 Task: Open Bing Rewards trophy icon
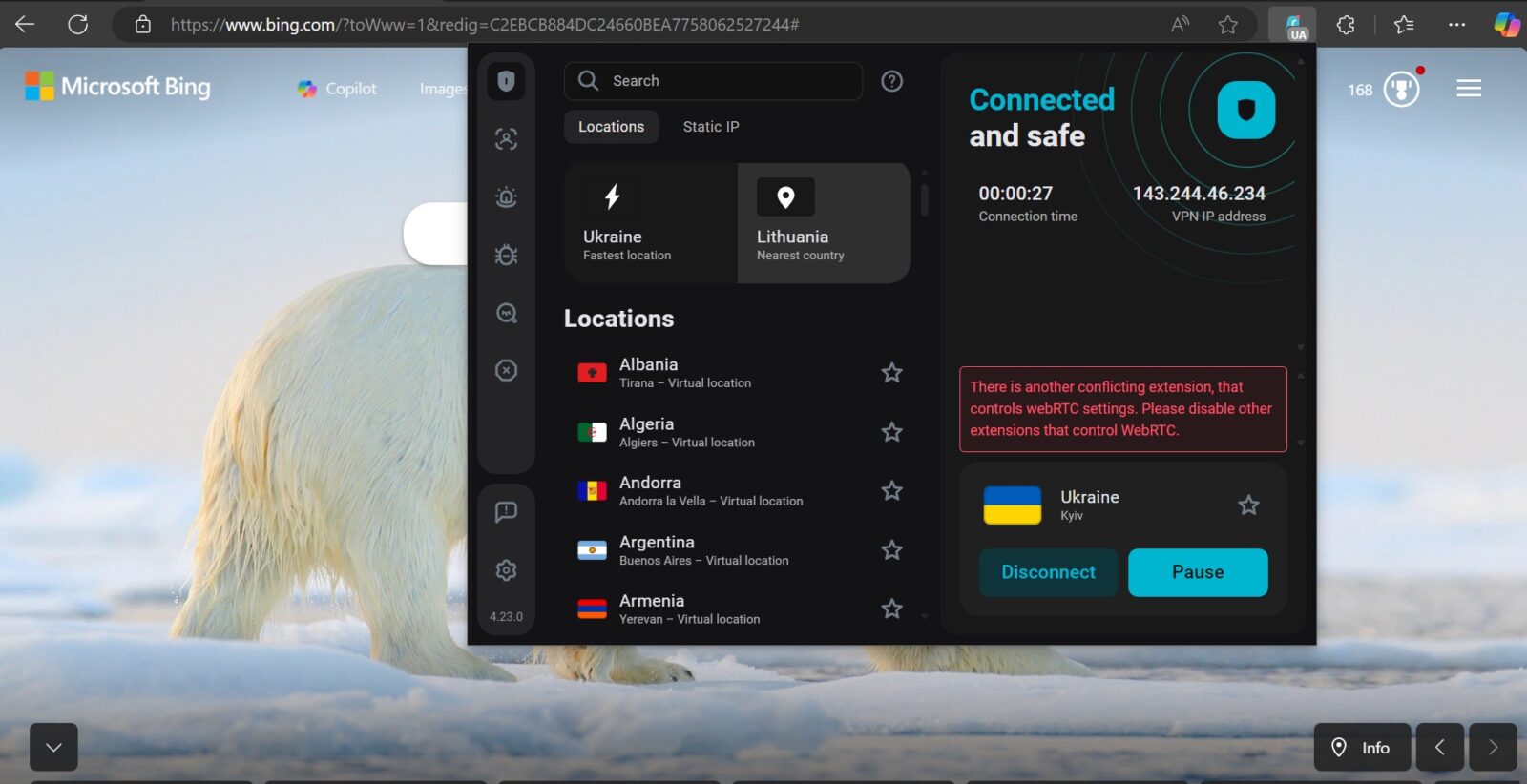1402,90
